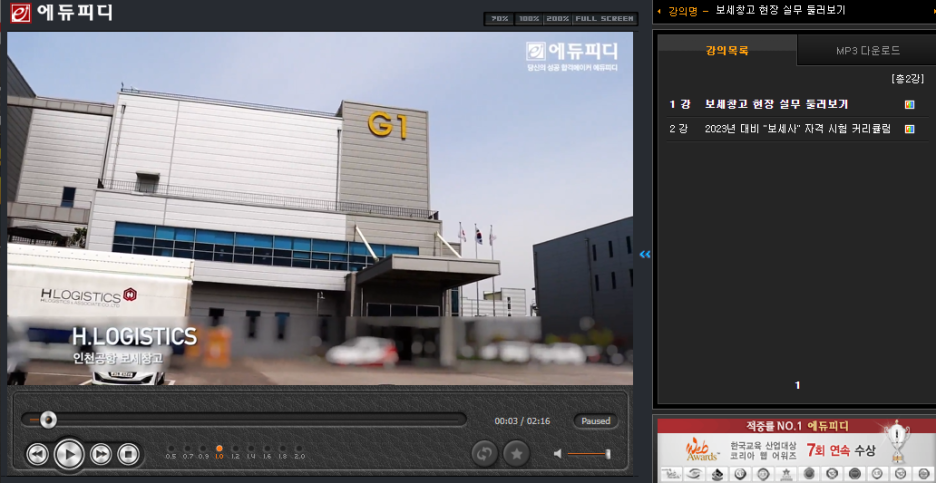Start playback with the play button

[x=69, y=454]
